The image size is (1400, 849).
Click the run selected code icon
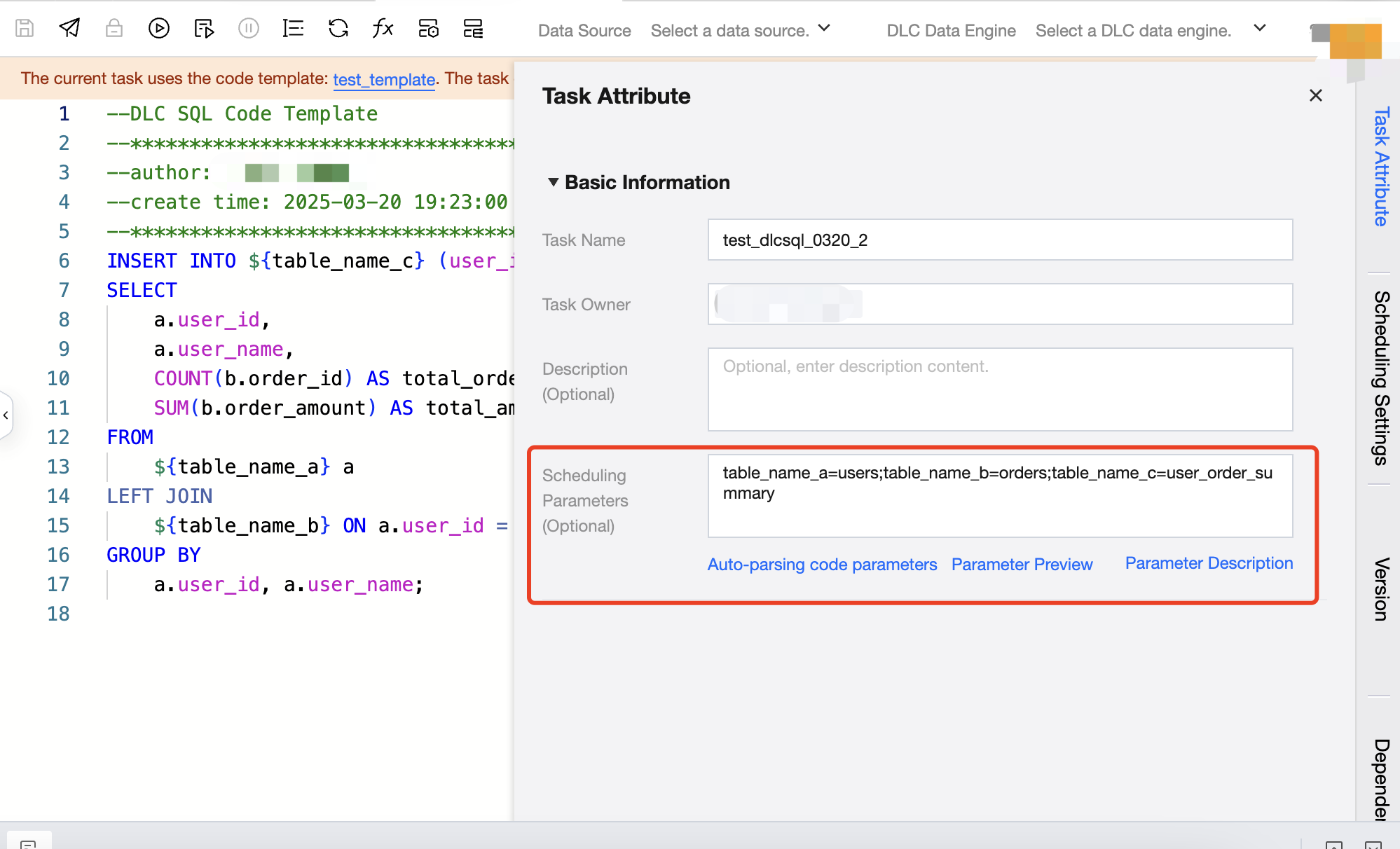click(204, 29)
